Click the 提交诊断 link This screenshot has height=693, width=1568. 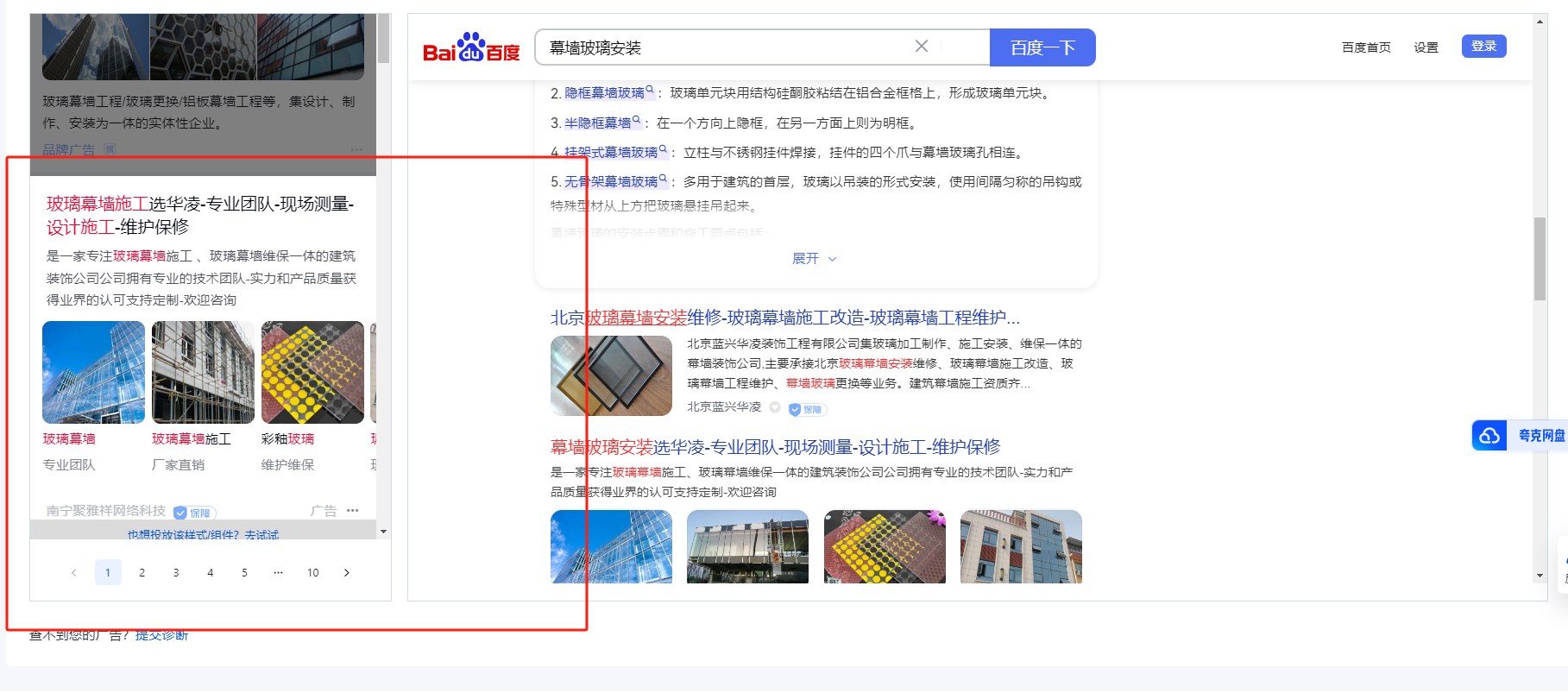click(x=162, y=636)
